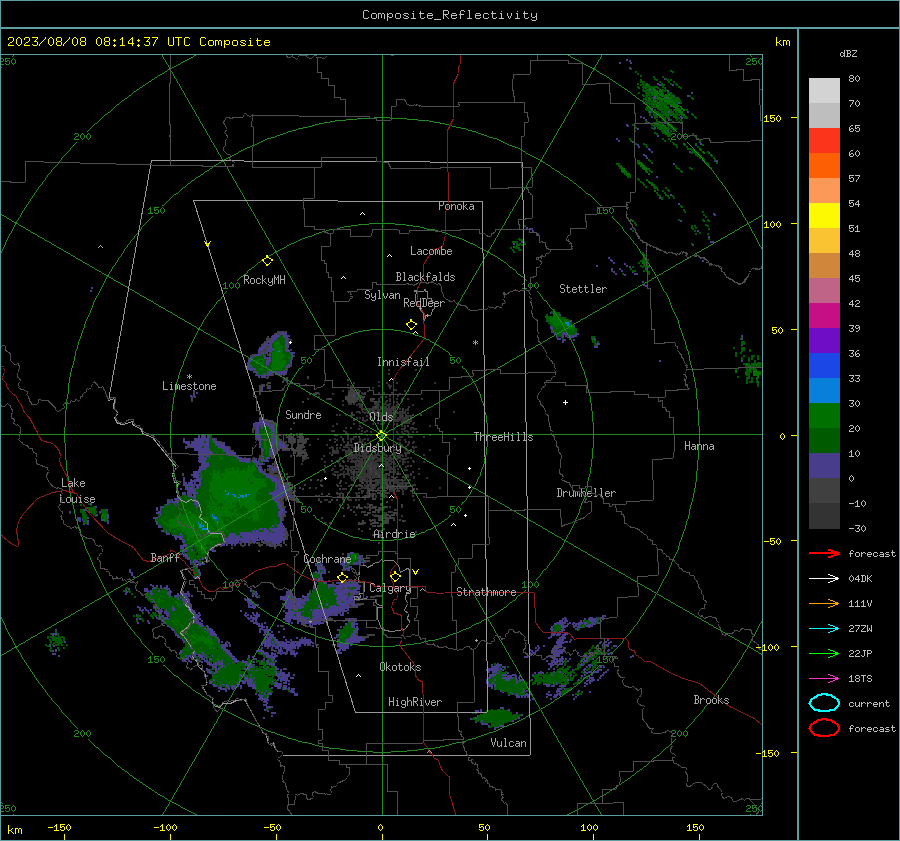Click the yellow V marker northwest of RockyMH
This screenshot has height=841, width=900.
[x=208, y=244]
